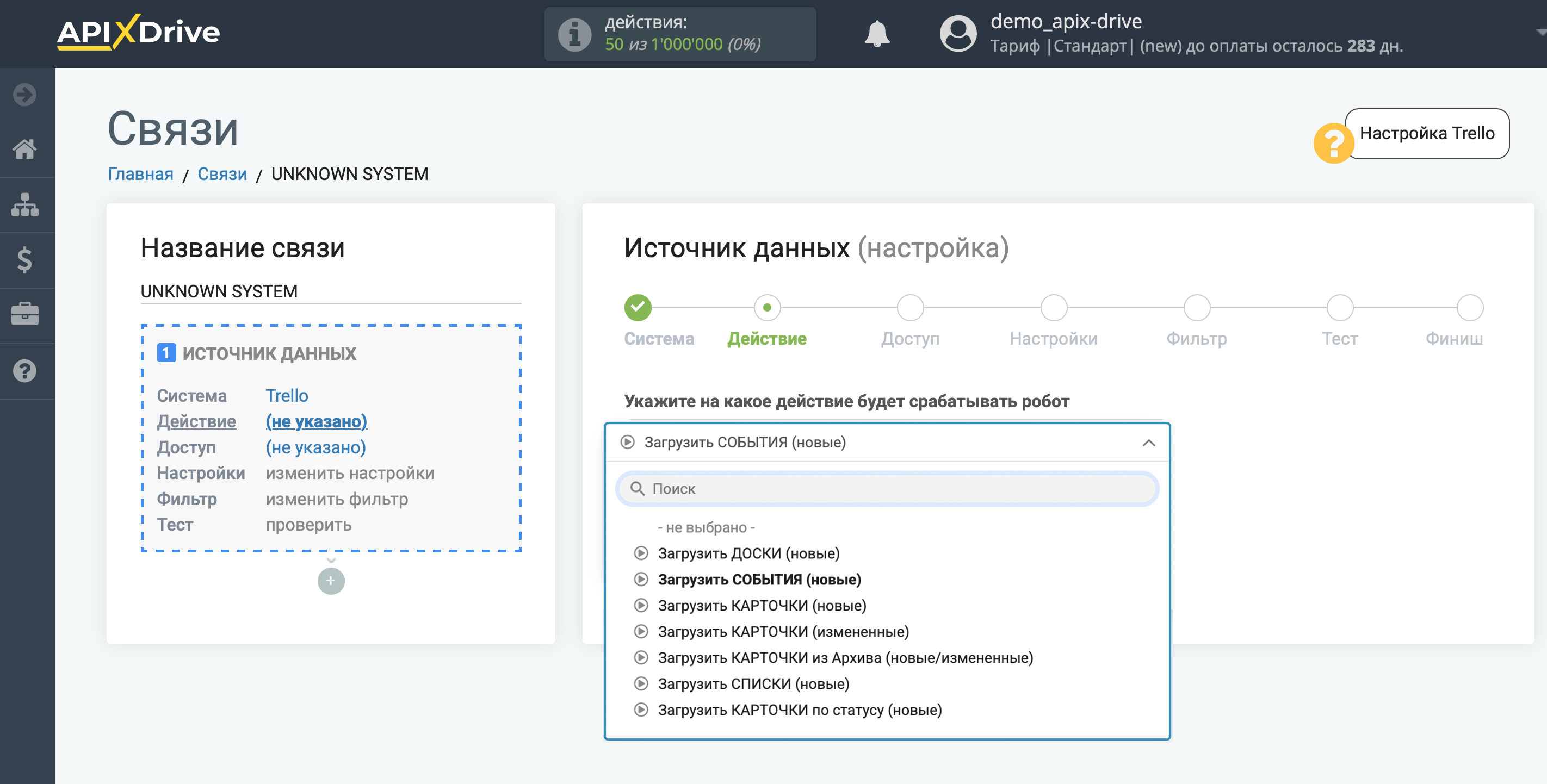Image resolution: width=1547 pixels, height=784 pixels.
Task: Click проверить test text
Action: tap(308, 525)
